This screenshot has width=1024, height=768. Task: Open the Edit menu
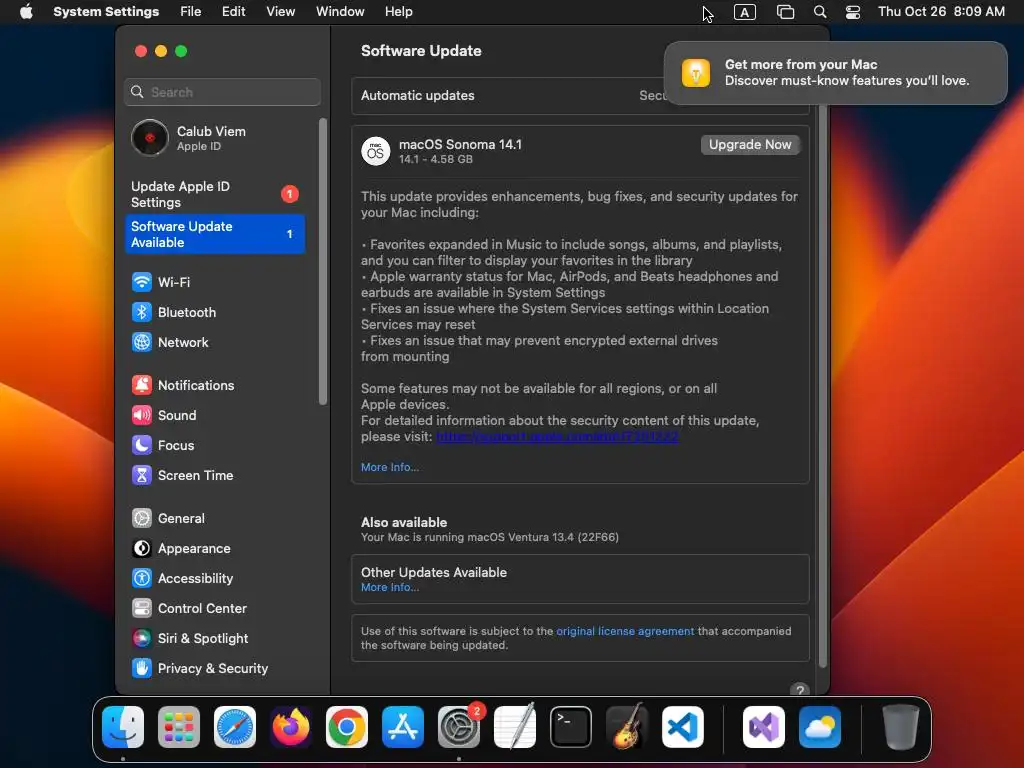click(x=233, y=12)
